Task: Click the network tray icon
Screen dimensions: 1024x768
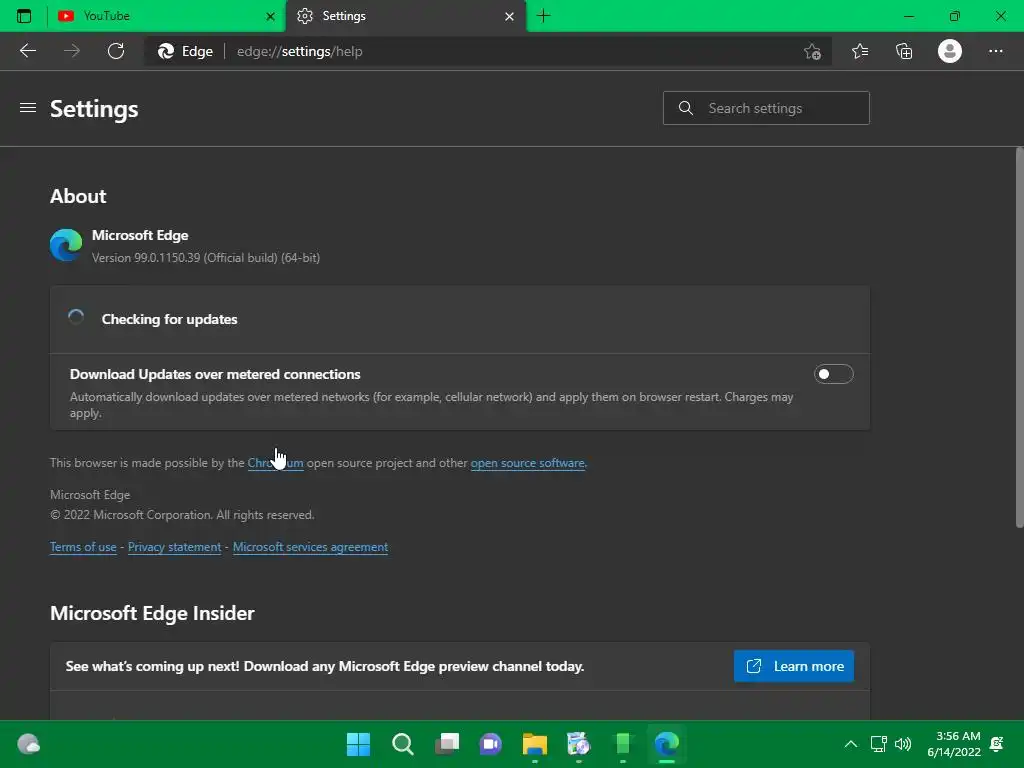Action: coord(878,744)
